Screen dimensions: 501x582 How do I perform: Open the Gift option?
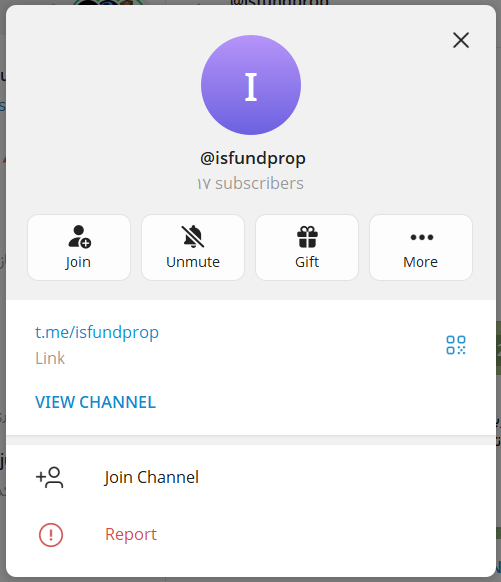click(x=307, y=247)
